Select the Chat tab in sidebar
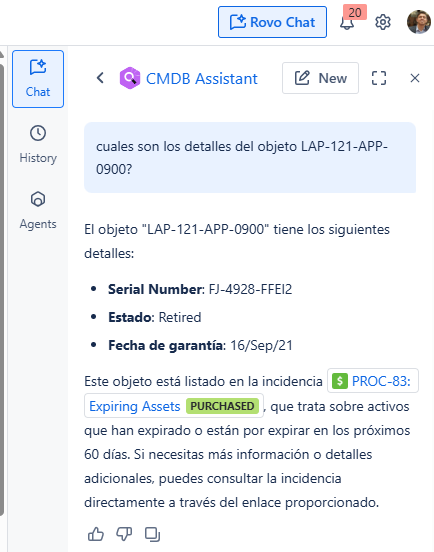The image size is (434, 552). pos(38,79)
